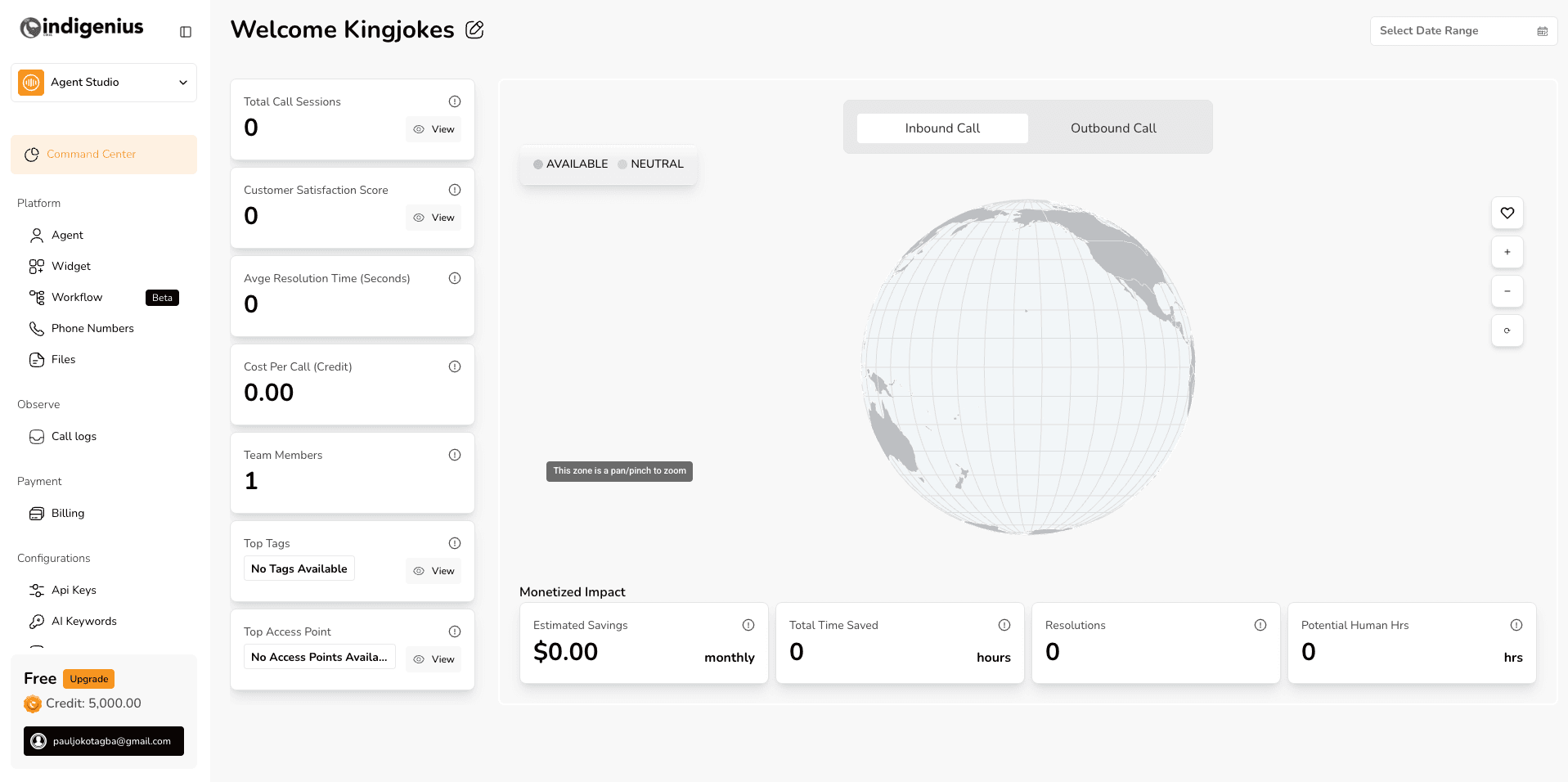Open account menu pauljokotagba@gmail.com

click(x=104, y=741)
